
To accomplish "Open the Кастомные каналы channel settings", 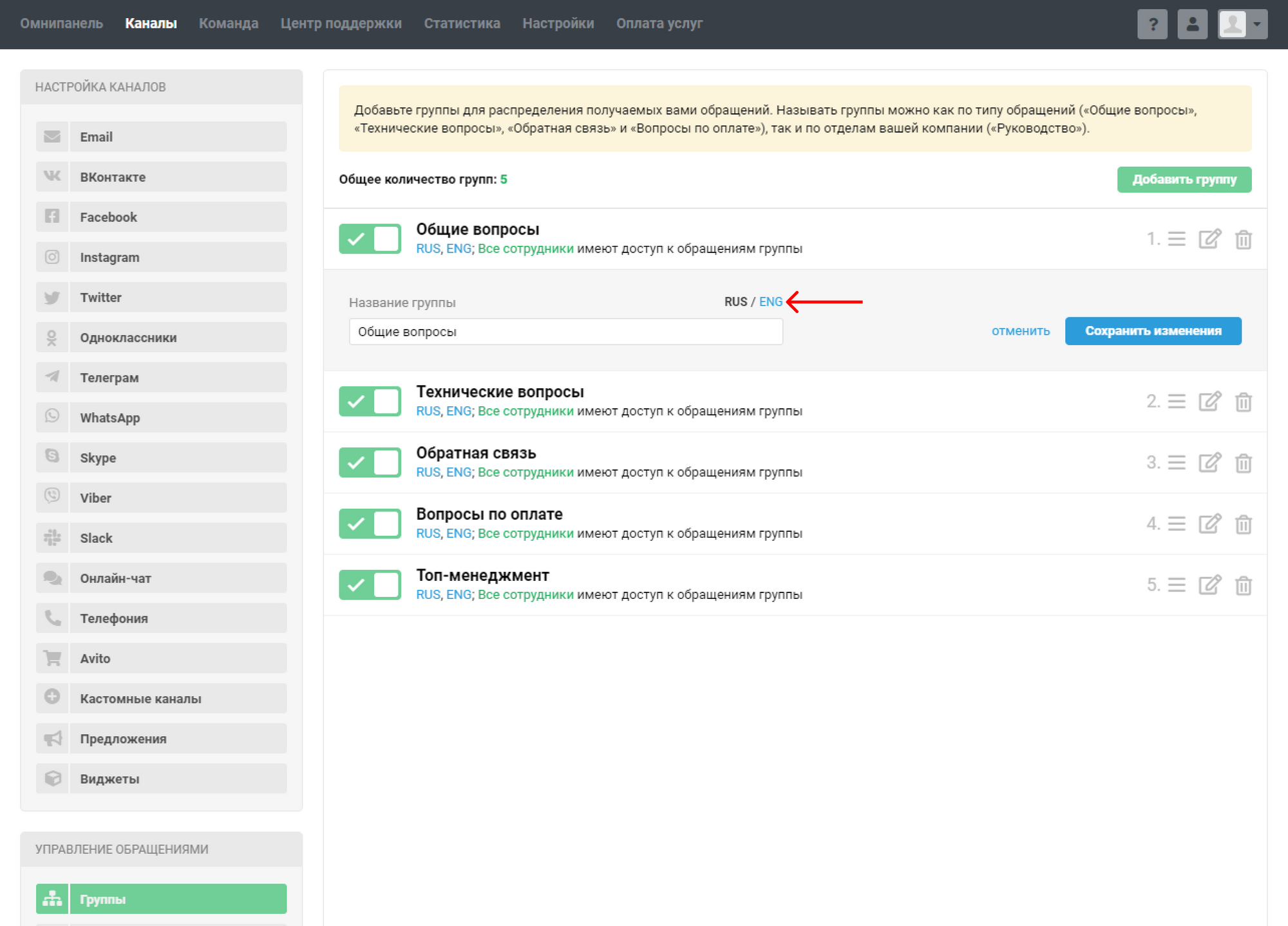I will (x=161, y=697).
